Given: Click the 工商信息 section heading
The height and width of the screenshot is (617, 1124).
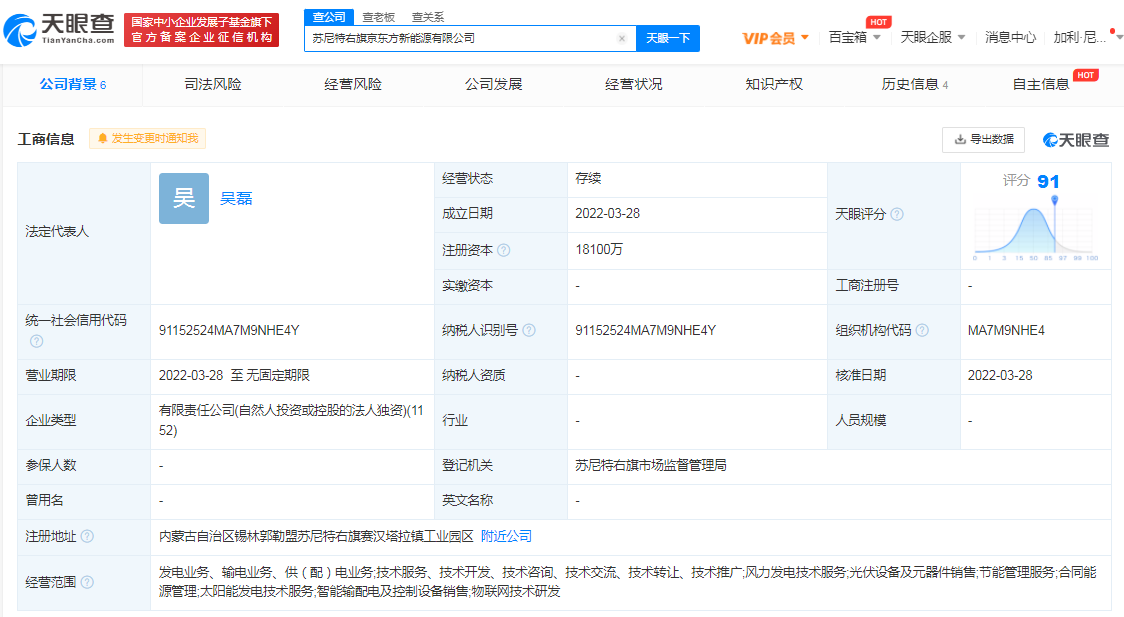Looking at the screenshot, I should (x=46, y=139).
